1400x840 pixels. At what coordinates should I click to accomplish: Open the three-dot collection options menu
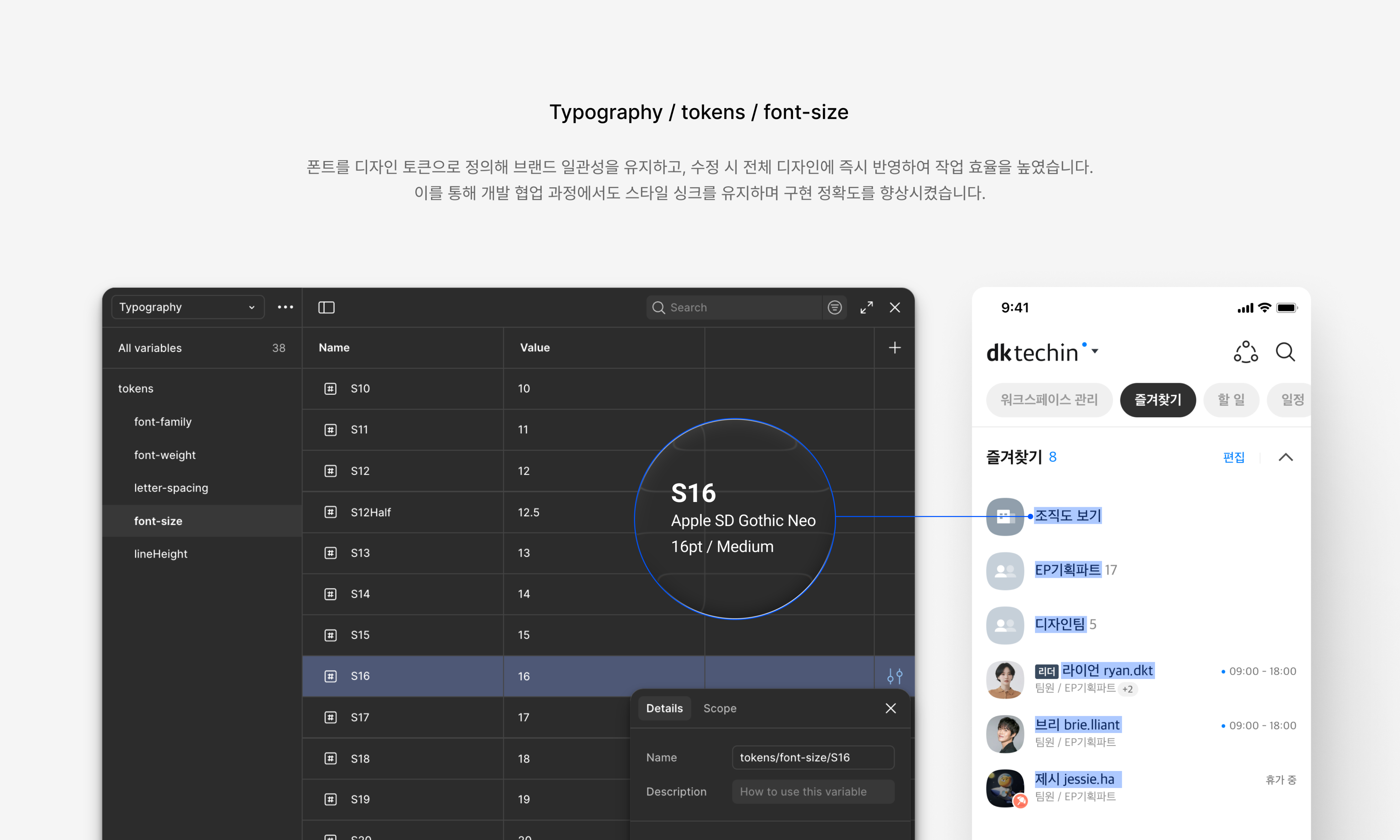[x=285, y=307]
